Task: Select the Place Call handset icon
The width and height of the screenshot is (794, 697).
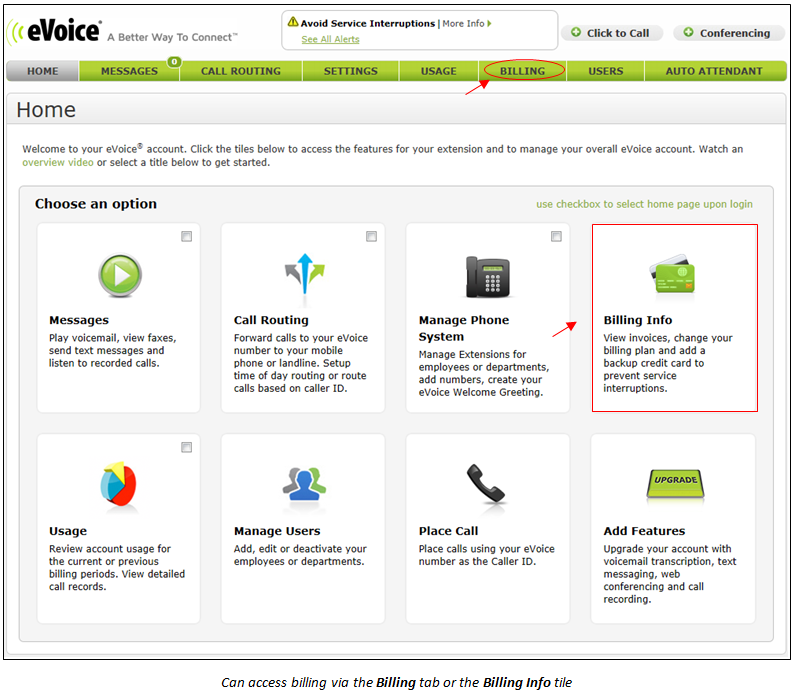Action: point(486,483)
